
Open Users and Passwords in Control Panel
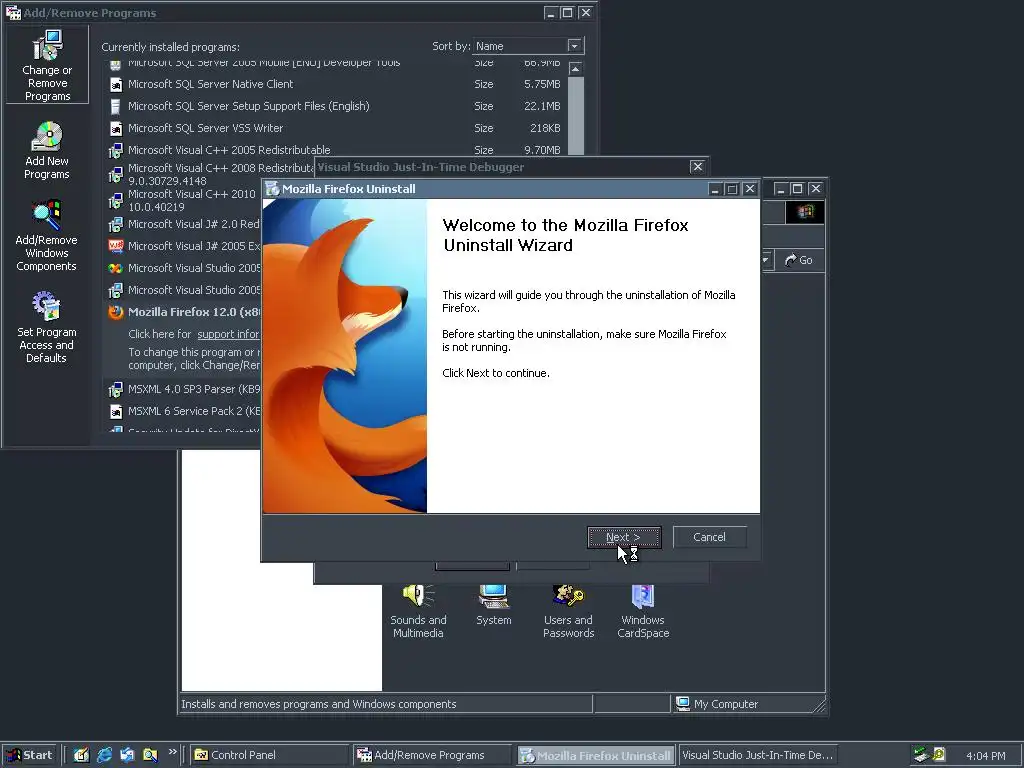pos(568,612)
